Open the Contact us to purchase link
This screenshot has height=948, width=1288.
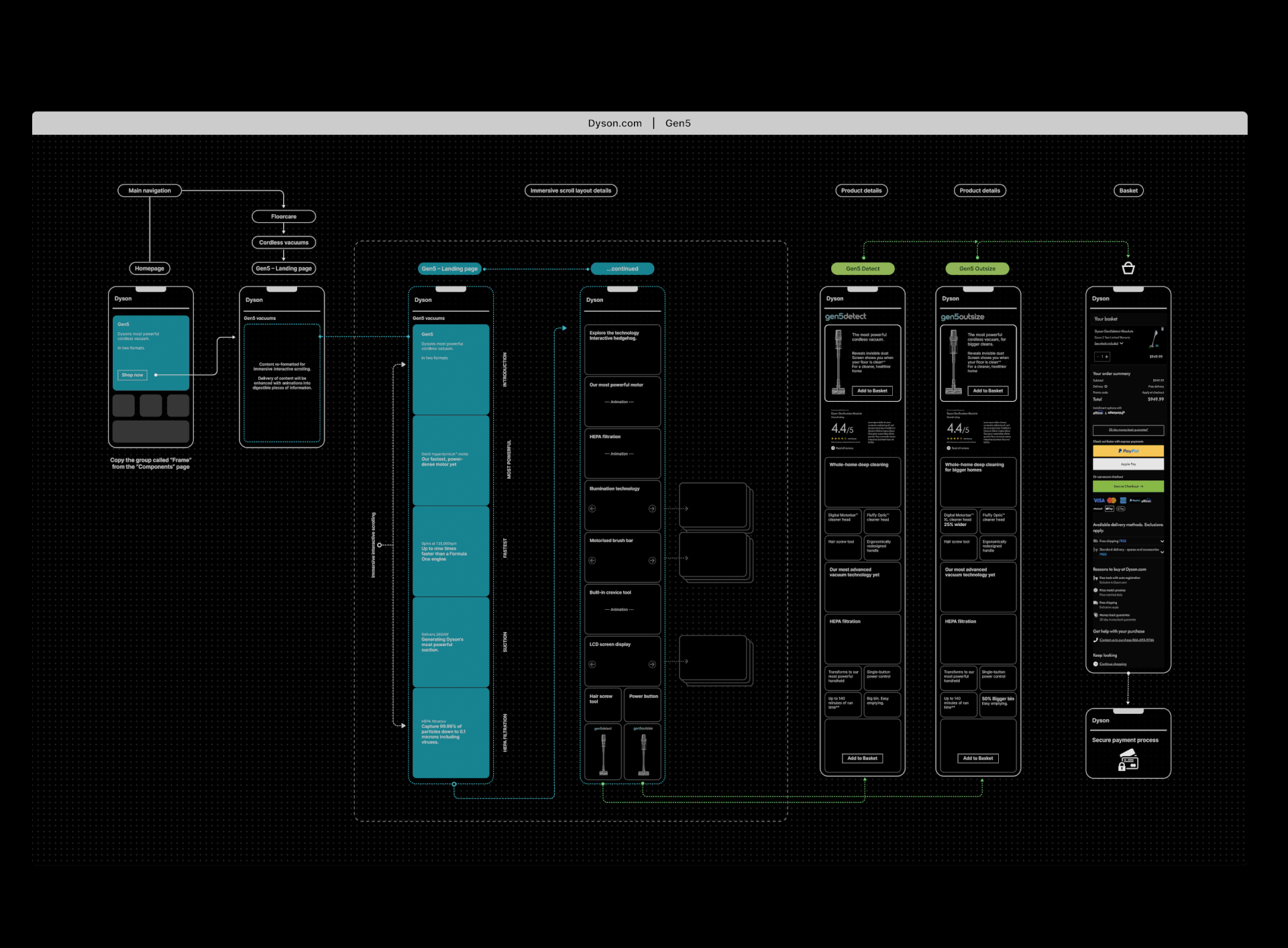(x=1126, y=640)
